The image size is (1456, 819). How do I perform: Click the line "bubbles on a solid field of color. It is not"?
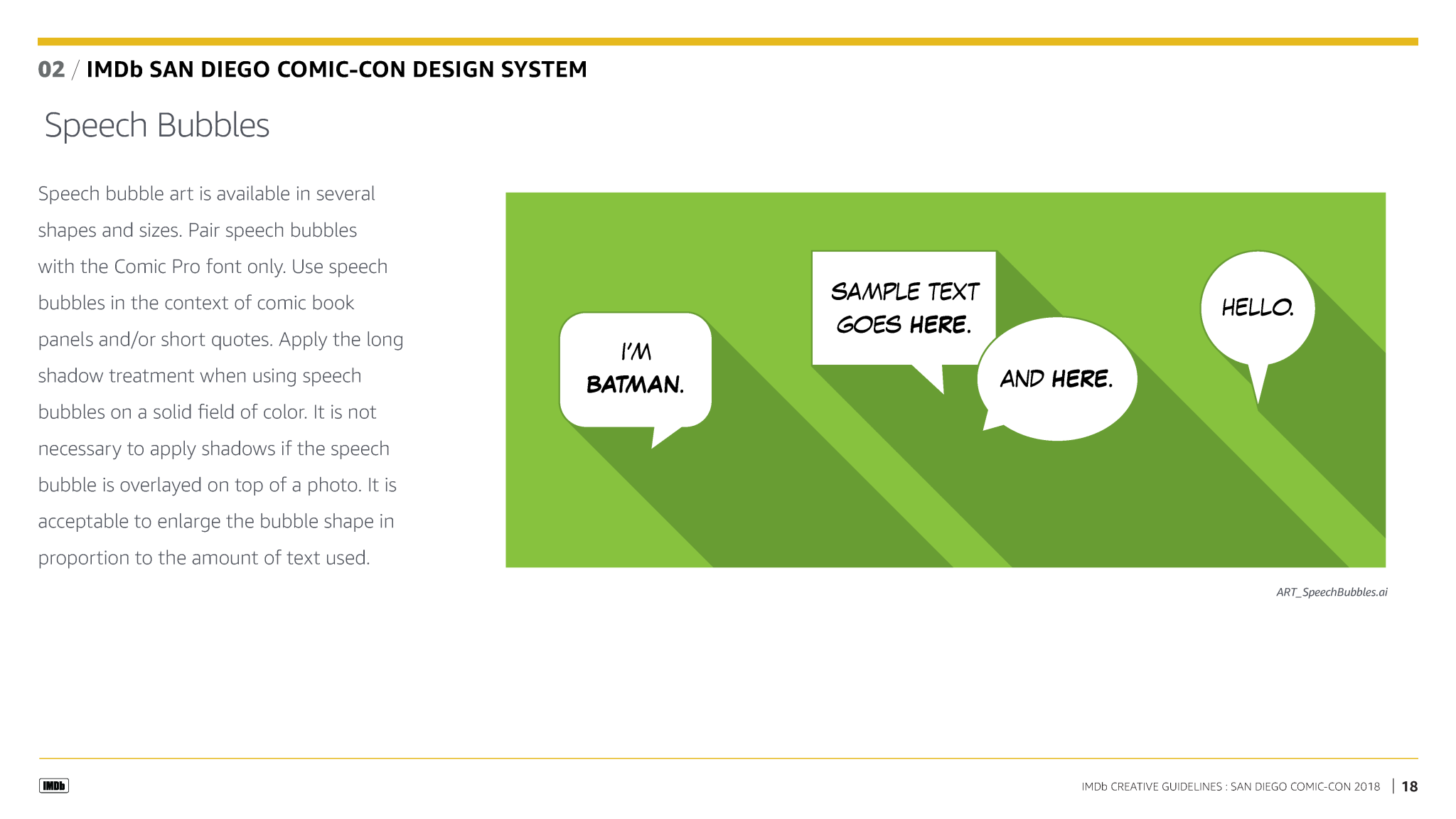point(207,412)
